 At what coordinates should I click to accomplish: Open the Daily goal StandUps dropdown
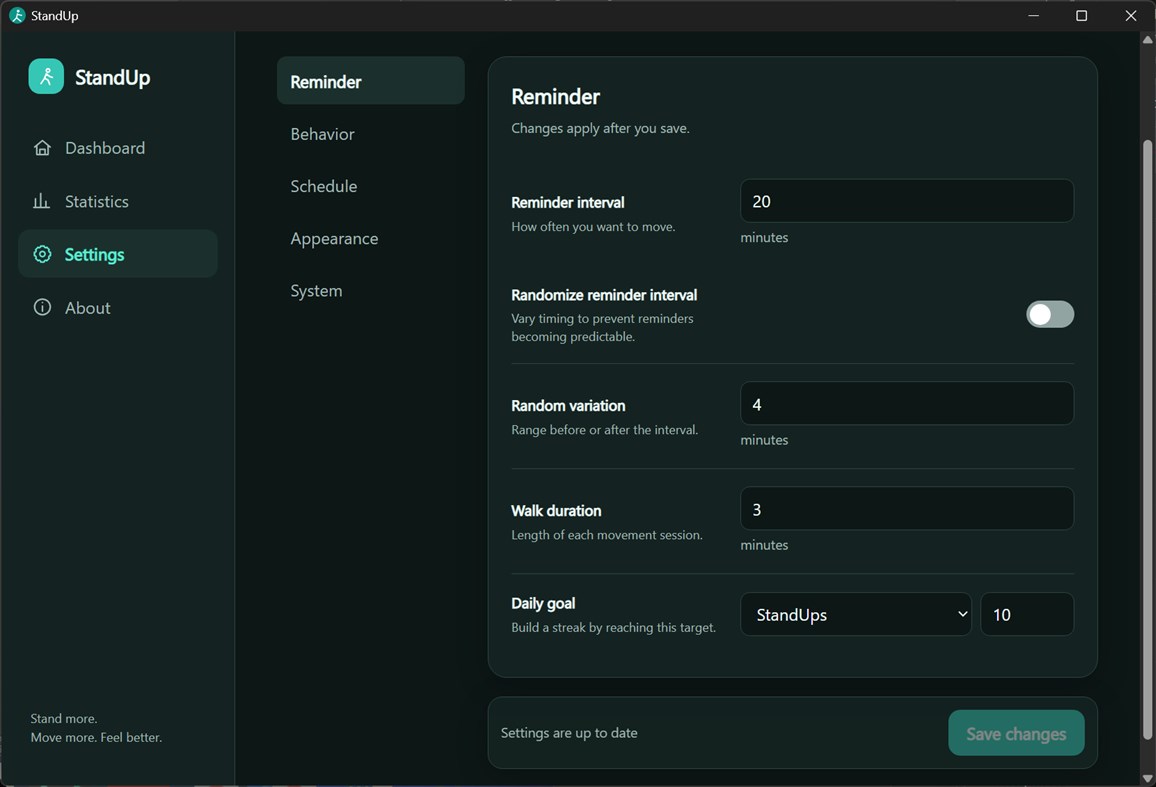point(855,614)
